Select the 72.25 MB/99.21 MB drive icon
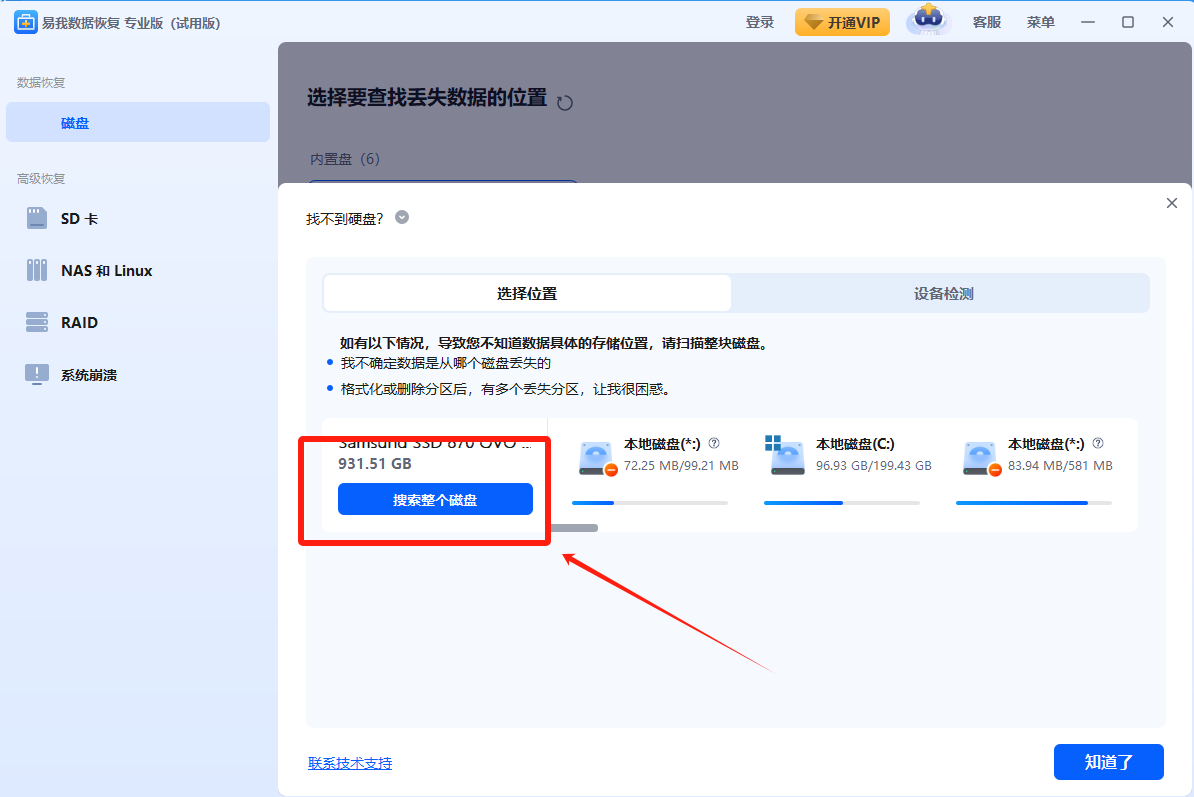The width and height of the screenshot is (1194, 797). coord(595,456)
